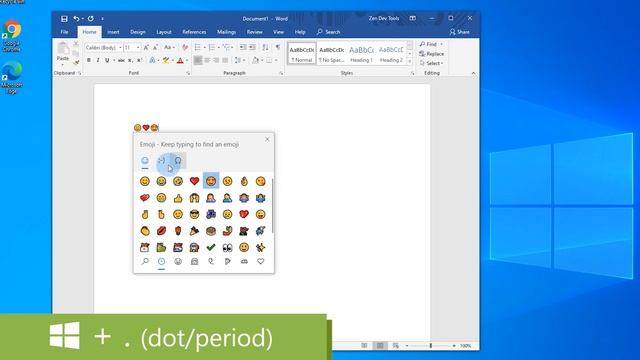This screenshot has width=640, height=360.
Task: Switch to the Design tab
Action: coord(138,32)
